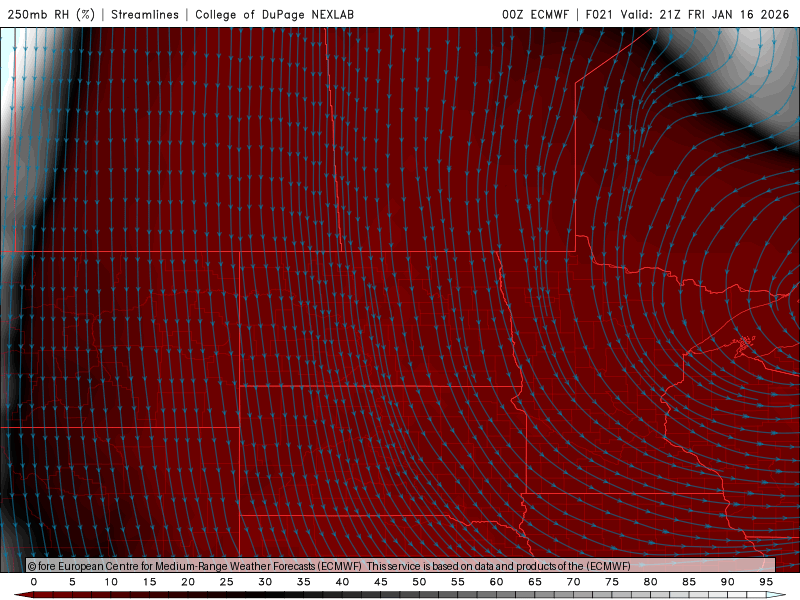Click the 40 label on the color scale
This screenshot has width=800, height=600.
(x=342, y=582)
